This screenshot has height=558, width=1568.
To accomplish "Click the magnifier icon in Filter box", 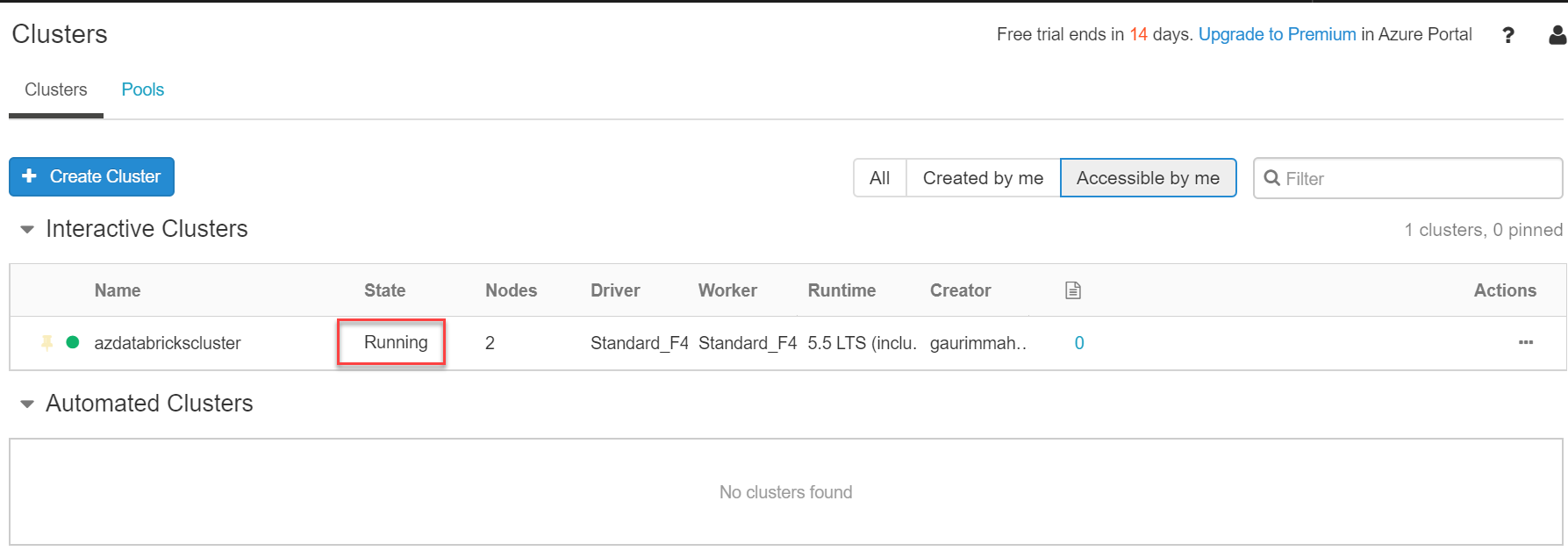I will (x=1271, y=178).
